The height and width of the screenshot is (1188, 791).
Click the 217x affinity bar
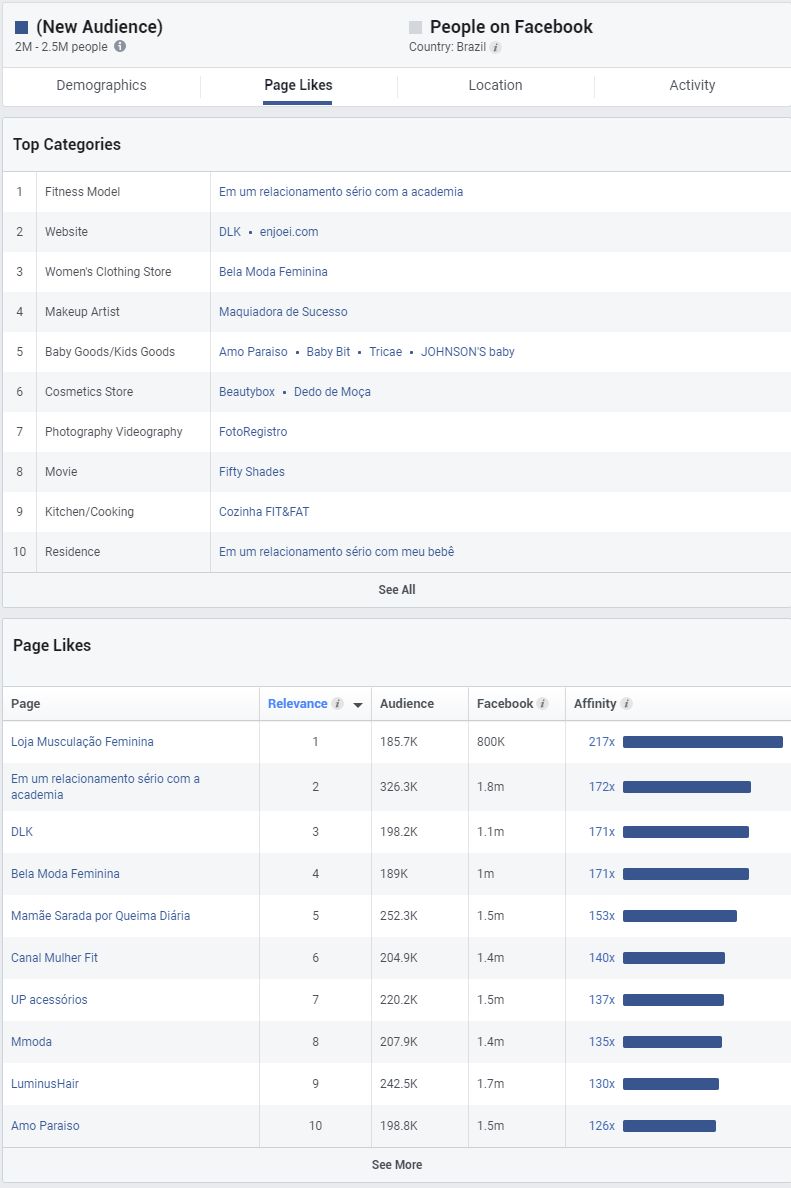click(x=702, y=742)
